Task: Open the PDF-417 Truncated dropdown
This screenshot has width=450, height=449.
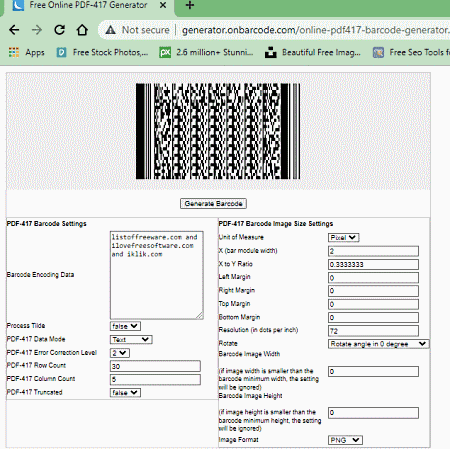Action: pos(125,393)
